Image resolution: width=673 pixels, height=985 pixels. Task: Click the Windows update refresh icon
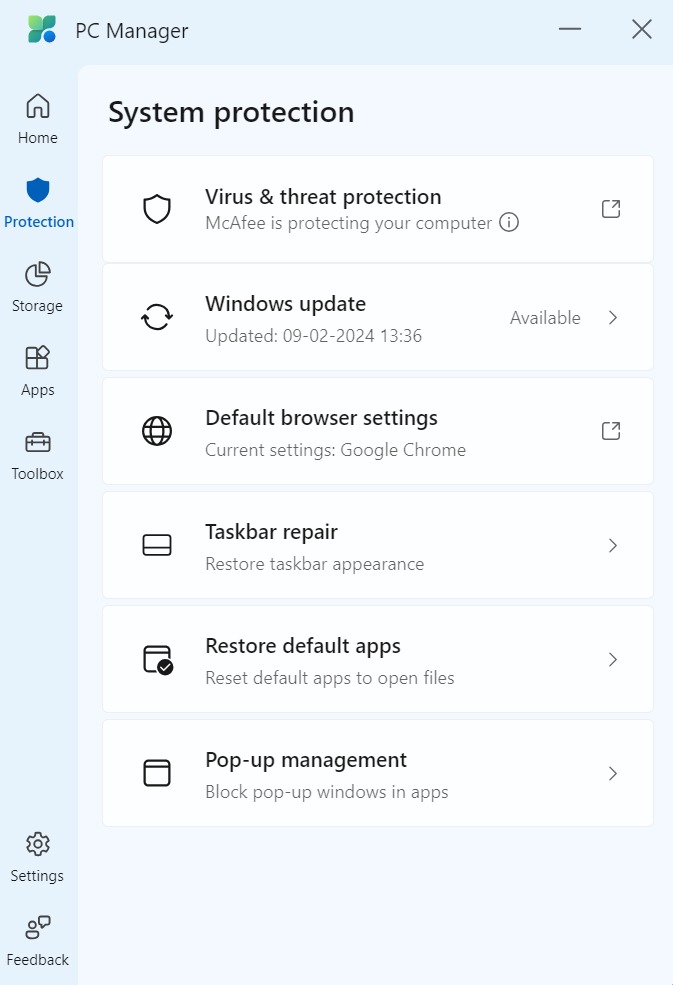(x=157, y=317)
